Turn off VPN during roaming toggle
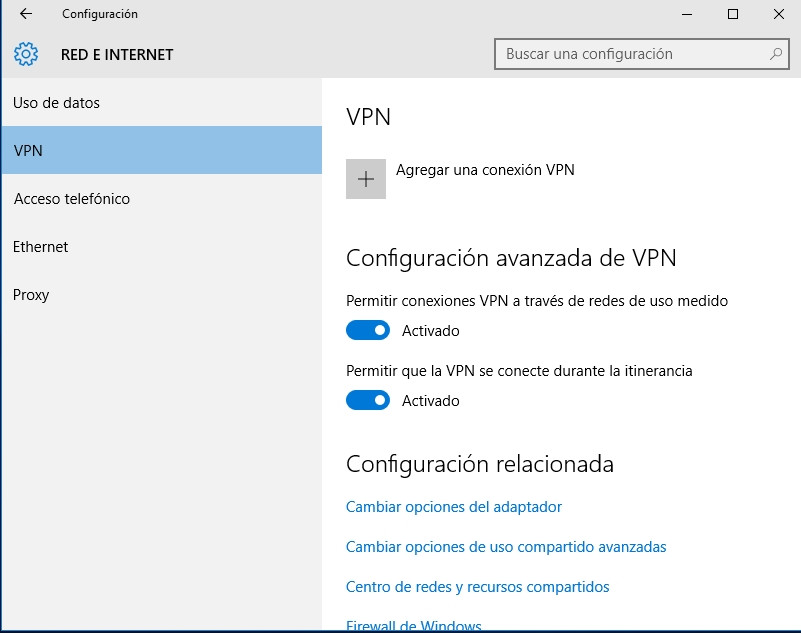Viewport: 801px width, 633px height. pyautogui.click(x=368, y=400)
